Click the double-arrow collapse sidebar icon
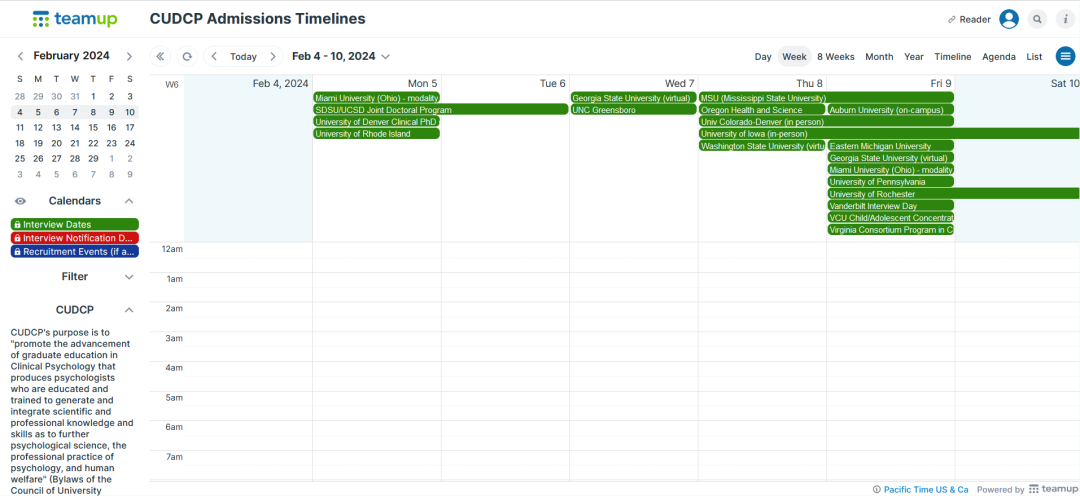 coord(161,57)
